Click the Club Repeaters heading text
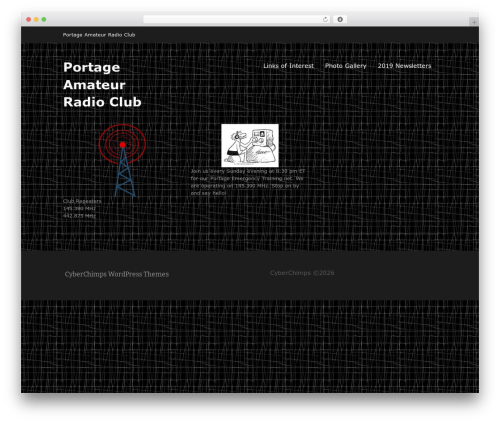Viewport: 500px width, 423px height. [x=82, y=201]
